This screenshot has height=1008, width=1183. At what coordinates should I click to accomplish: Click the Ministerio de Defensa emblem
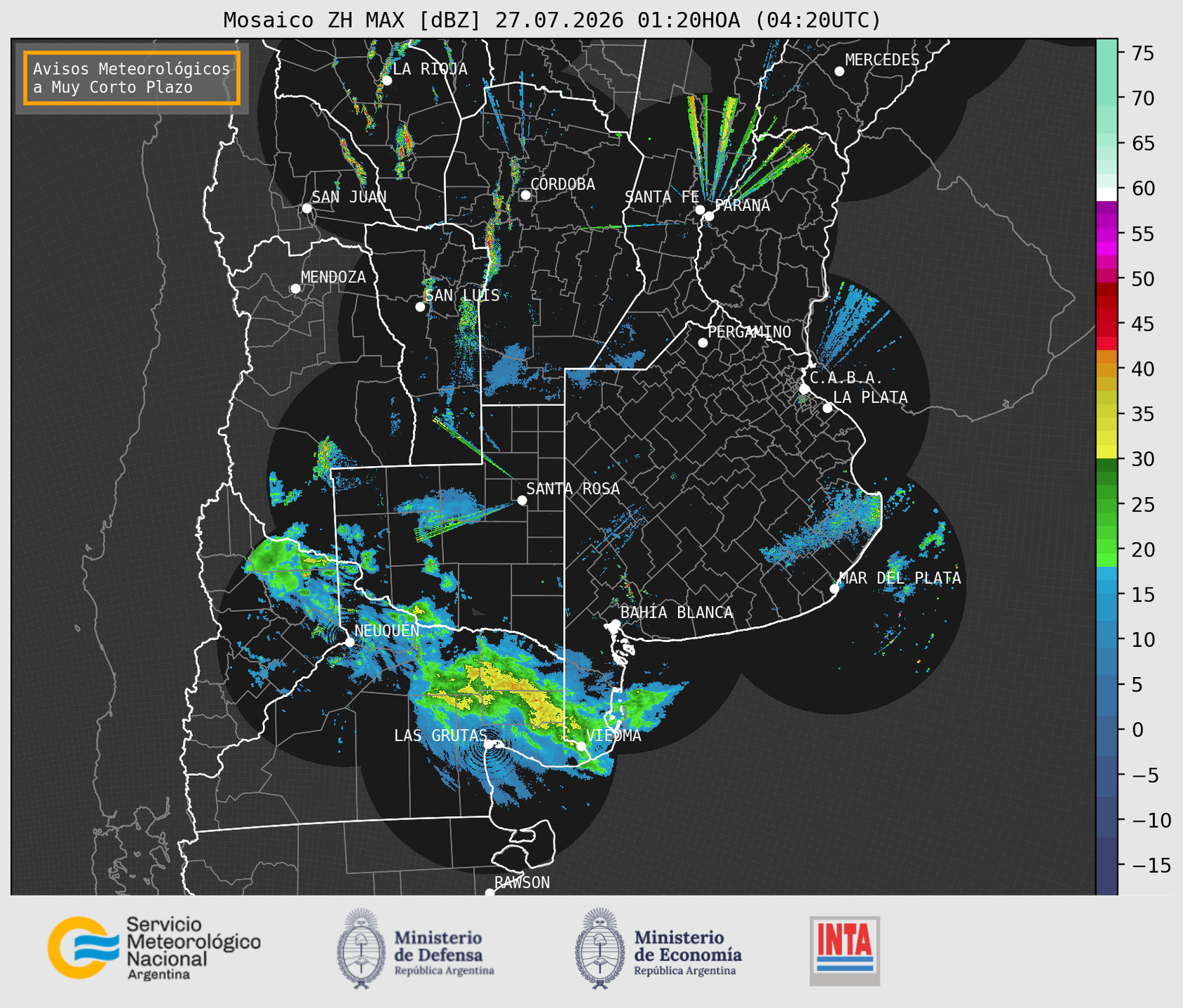click(x=361, y=948)
